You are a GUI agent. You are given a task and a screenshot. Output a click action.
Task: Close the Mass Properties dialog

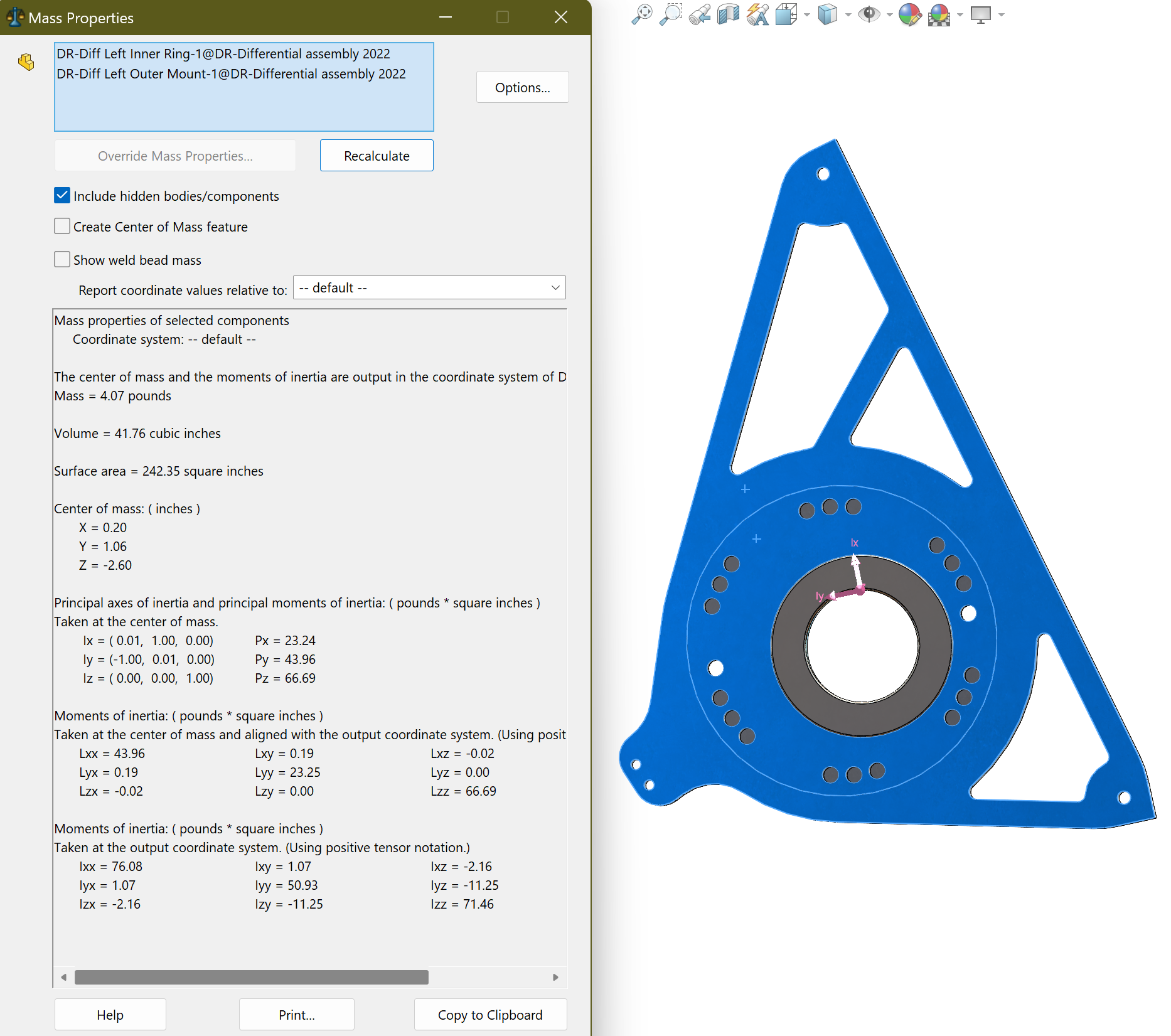(x=561, y=17)
